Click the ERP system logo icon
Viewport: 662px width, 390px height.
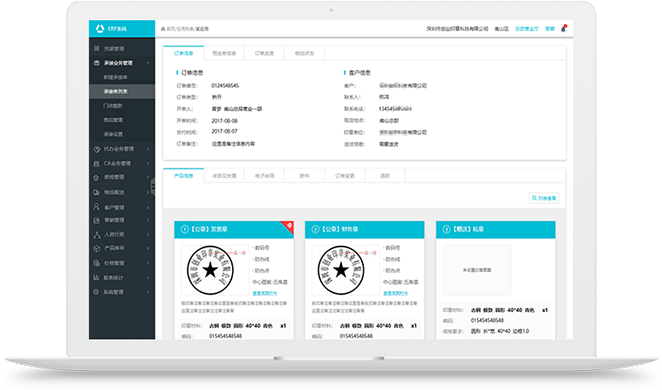coord(100,28)
